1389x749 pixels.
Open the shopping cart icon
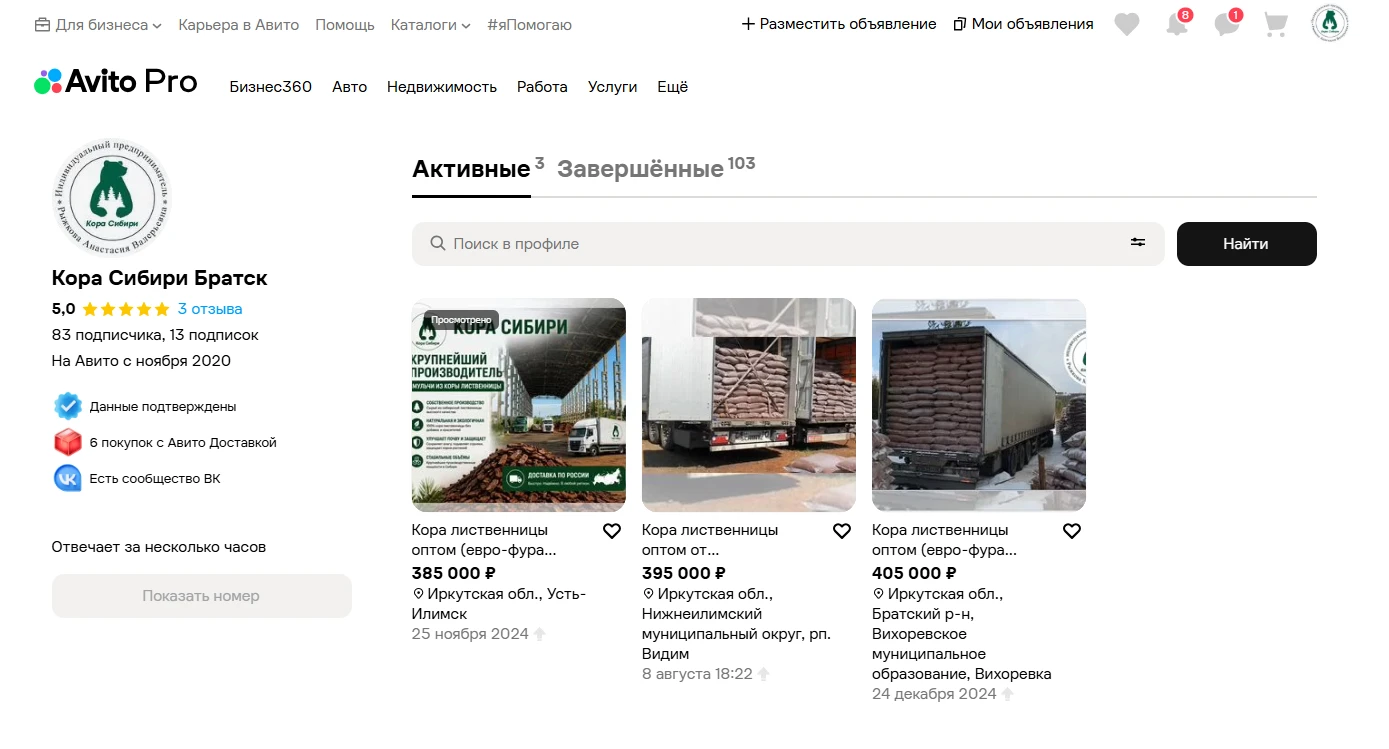(x=1275, y=24)
